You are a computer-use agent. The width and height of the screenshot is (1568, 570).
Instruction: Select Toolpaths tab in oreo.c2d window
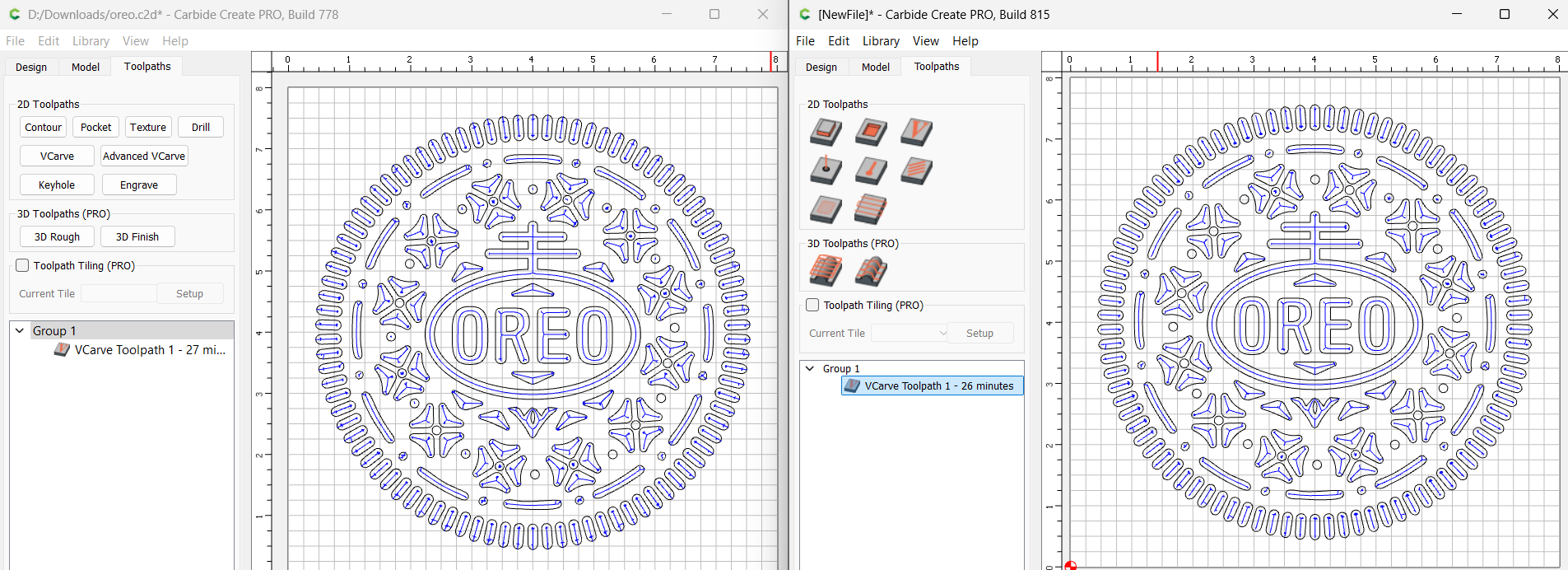[x=147, y=66]
